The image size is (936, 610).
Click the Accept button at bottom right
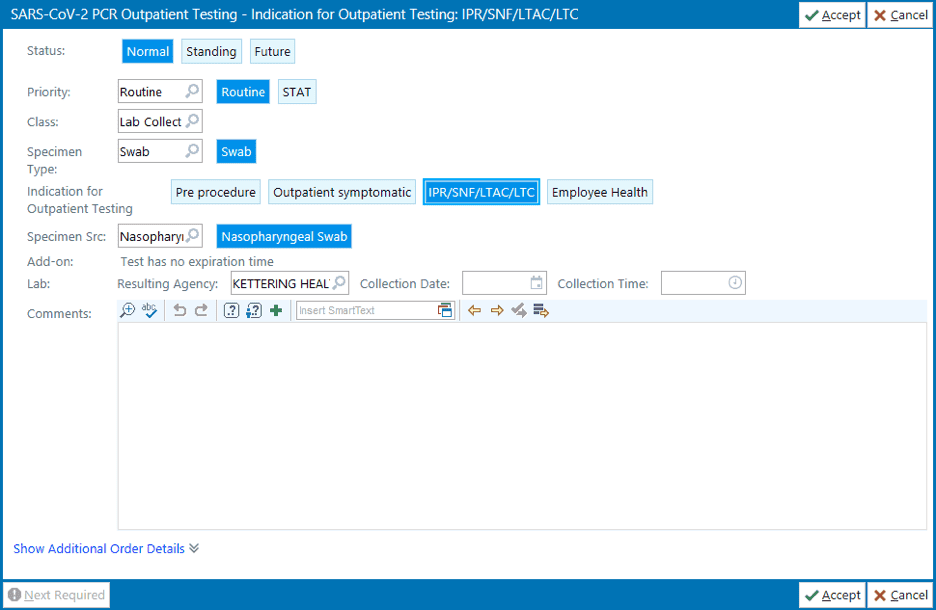pyautogui.click(x=831, y=594)
